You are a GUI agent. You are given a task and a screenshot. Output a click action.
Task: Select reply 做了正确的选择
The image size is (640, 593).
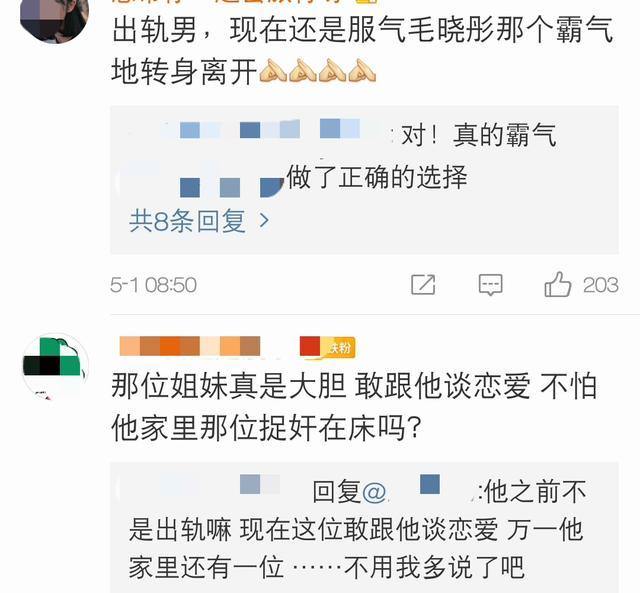[x=377, y=177]
